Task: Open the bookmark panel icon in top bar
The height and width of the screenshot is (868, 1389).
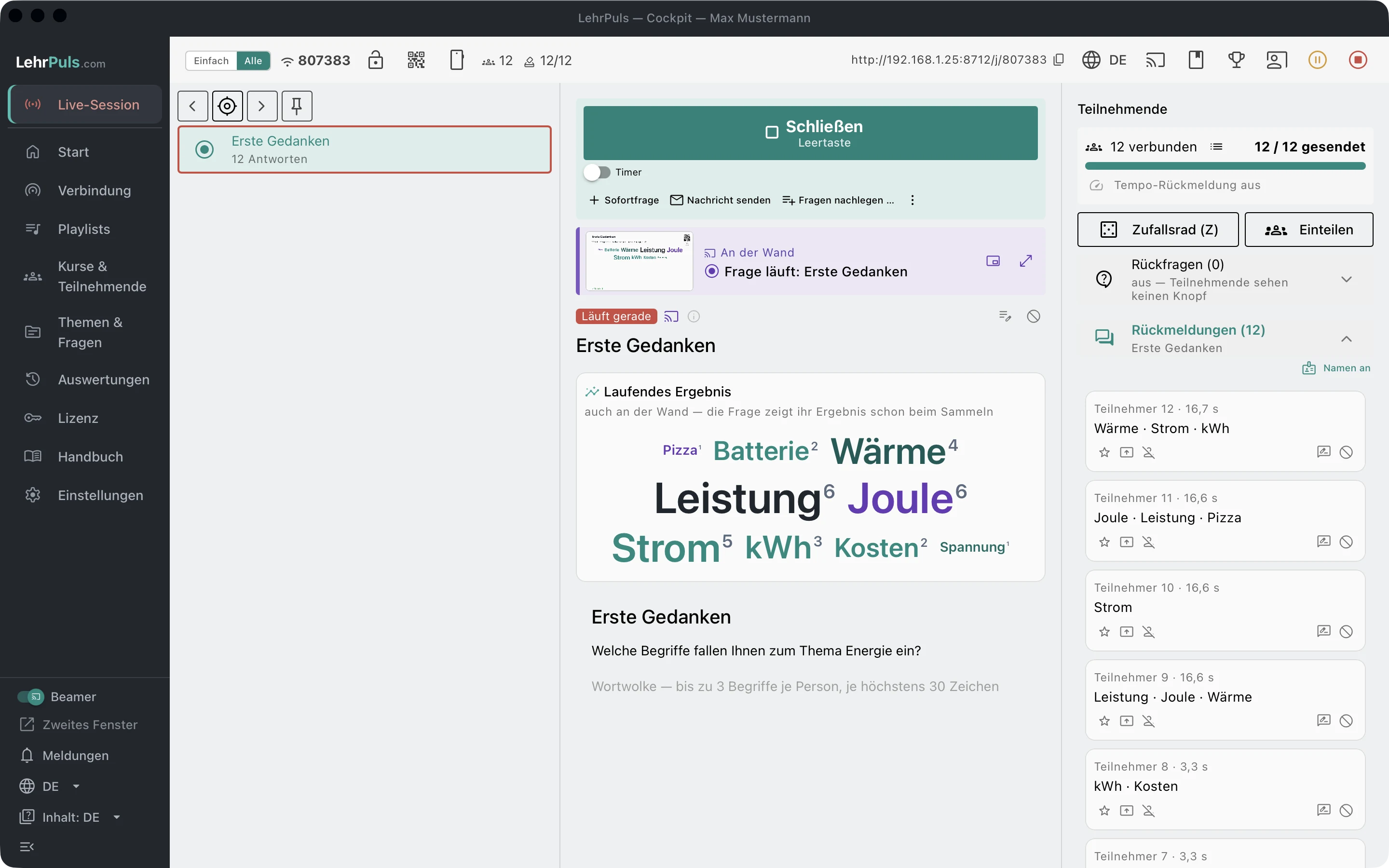Action: 1196,60
